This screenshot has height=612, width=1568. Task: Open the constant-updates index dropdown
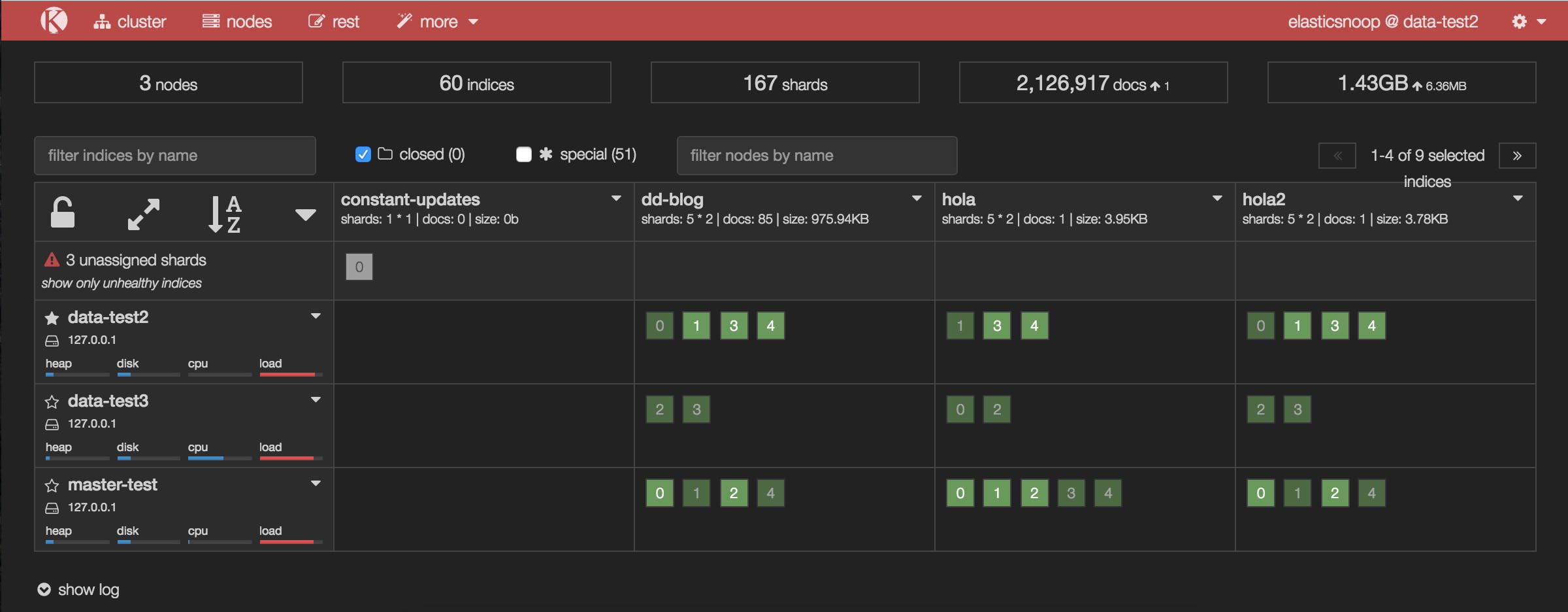pos(615,198)
